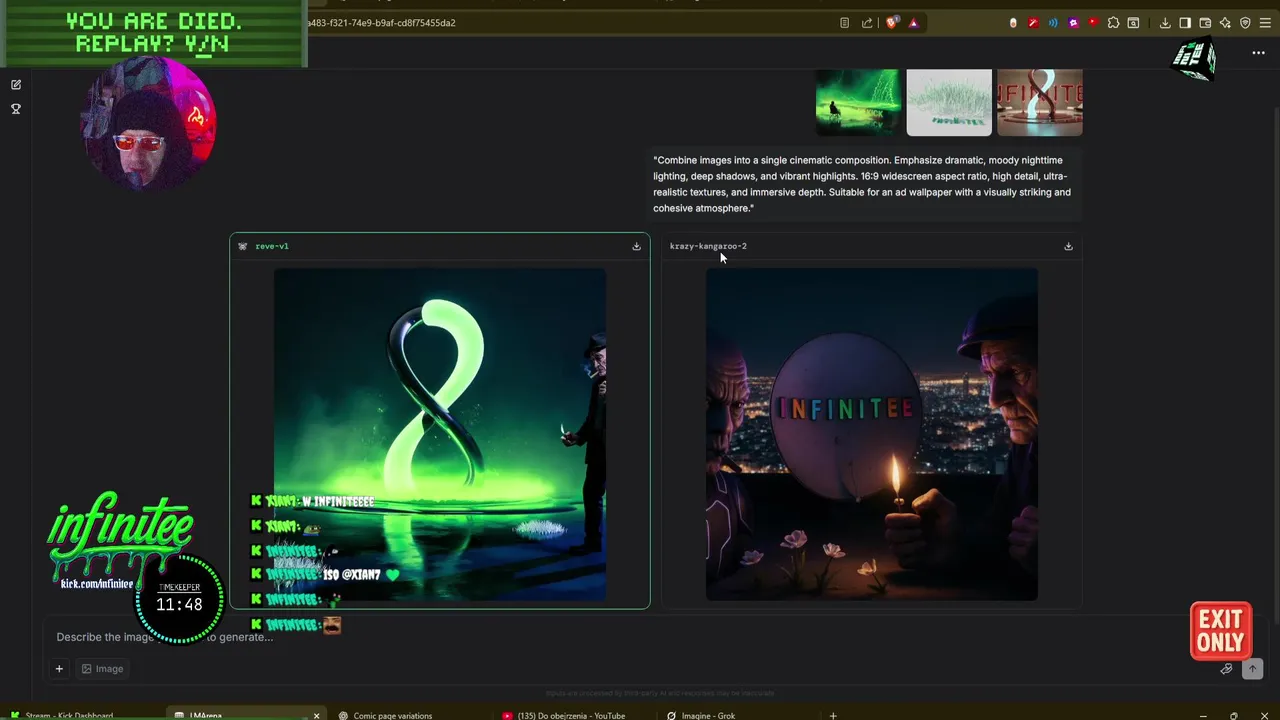Open the leaderboard trophy icon in sidebar

pyautogui.click(x=16, y=109)
